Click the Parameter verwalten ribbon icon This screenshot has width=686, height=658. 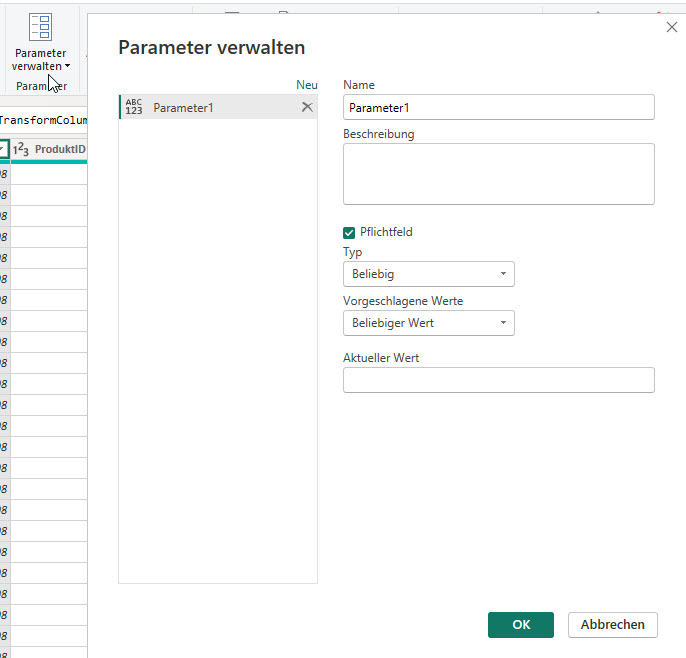click(x=40, y=26)
